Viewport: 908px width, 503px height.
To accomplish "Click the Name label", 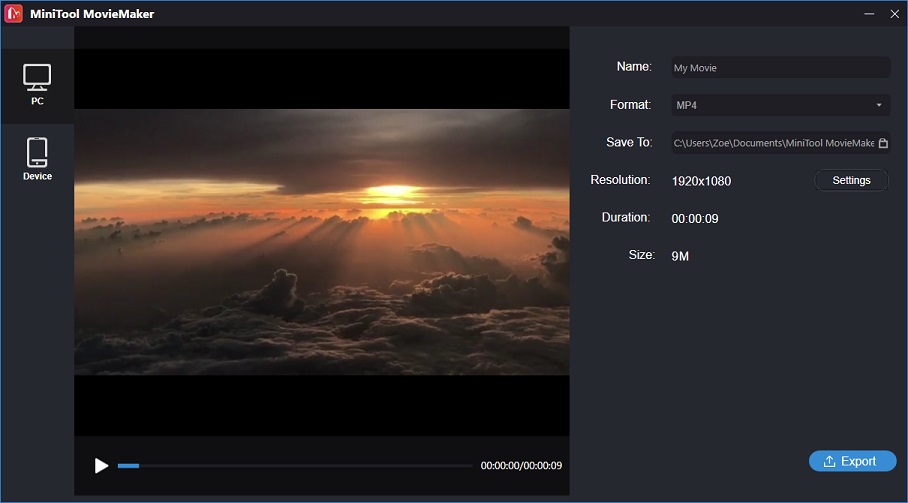I will click(634, 67).
